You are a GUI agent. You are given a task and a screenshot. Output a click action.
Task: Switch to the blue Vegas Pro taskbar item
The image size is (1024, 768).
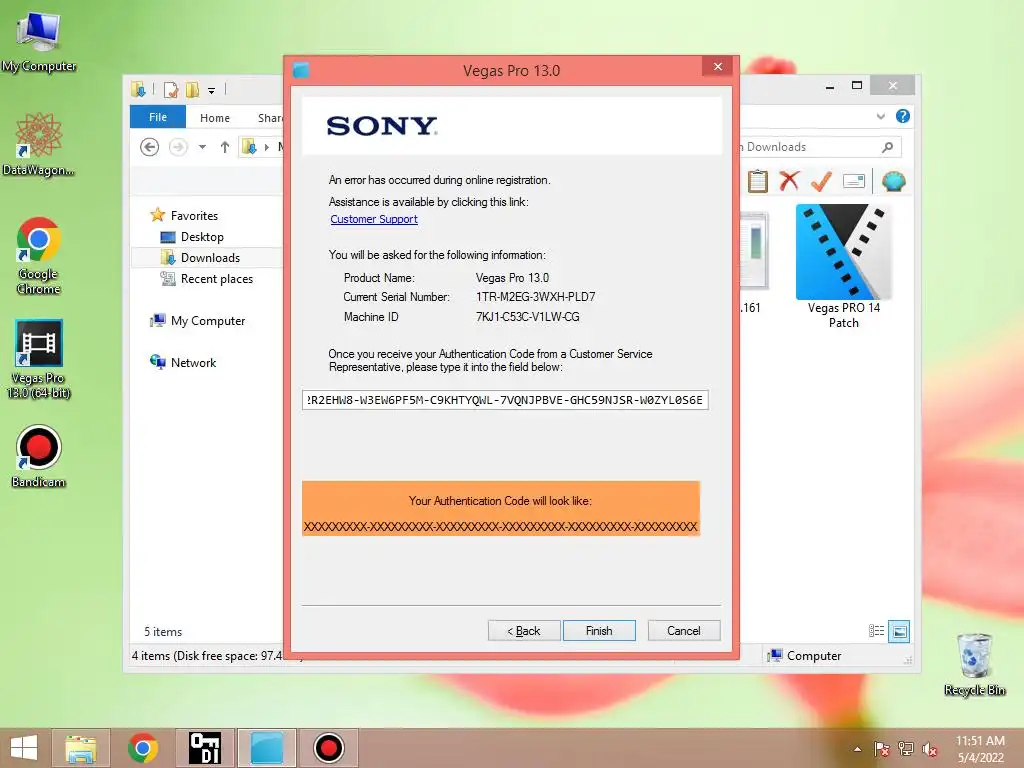(x=267, y=748)
